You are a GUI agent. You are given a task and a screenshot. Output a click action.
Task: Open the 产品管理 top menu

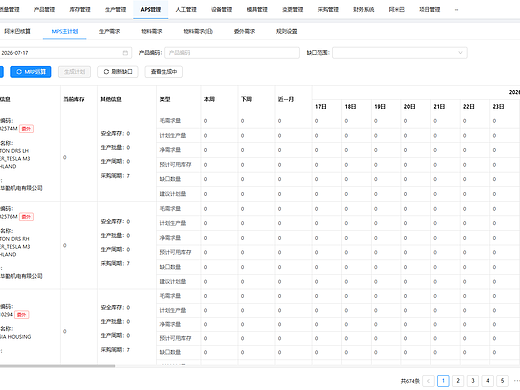click(44, 10)
